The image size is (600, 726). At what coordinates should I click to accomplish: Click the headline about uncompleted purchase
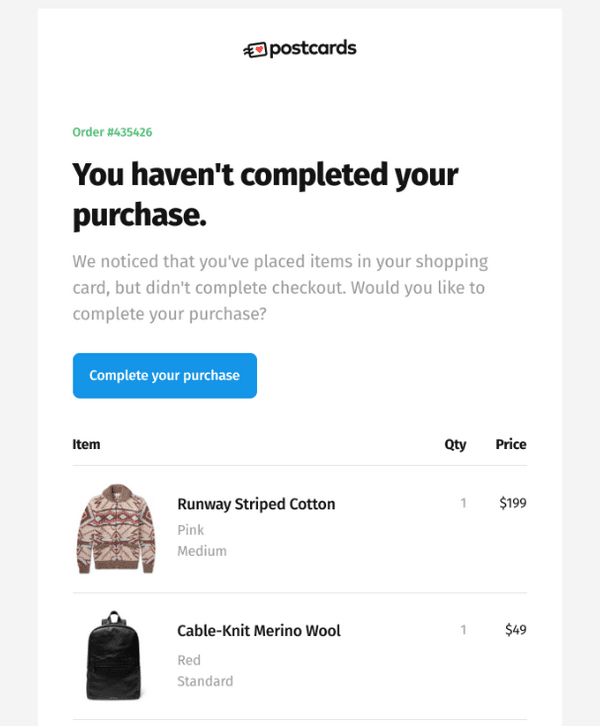(265, 195)
